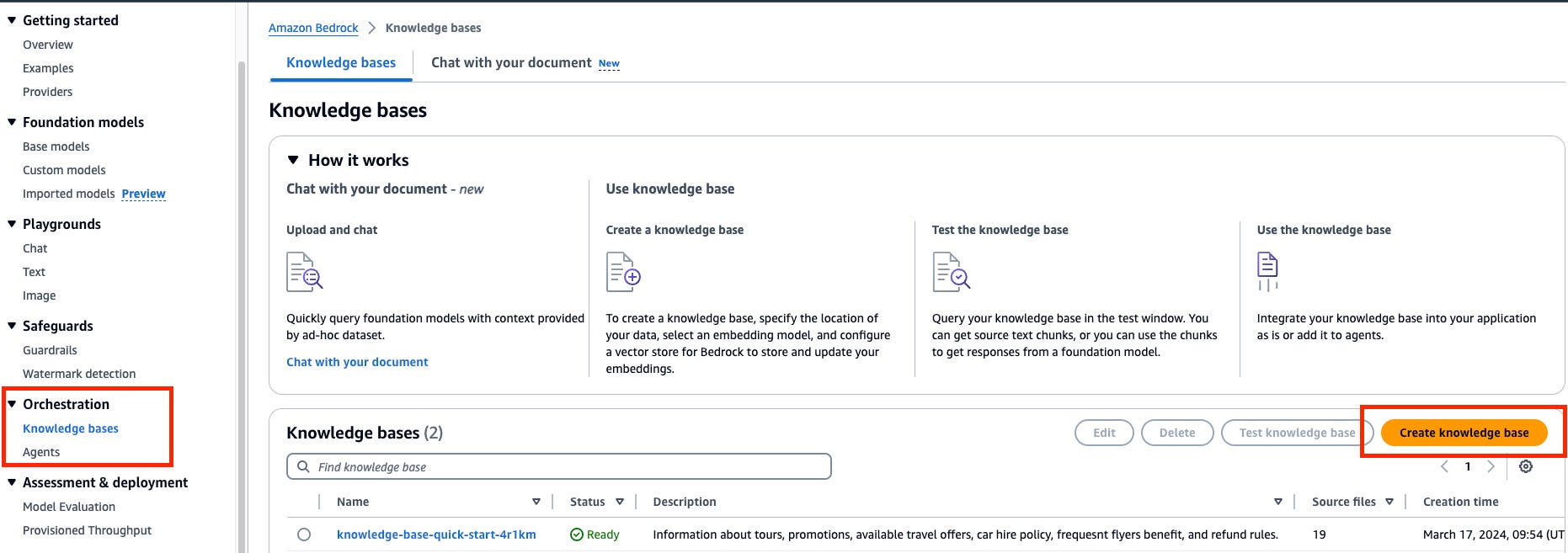Open Examples in the sidebar
This screenshot has width=1568, height=553.
click(x=48, y=68)
